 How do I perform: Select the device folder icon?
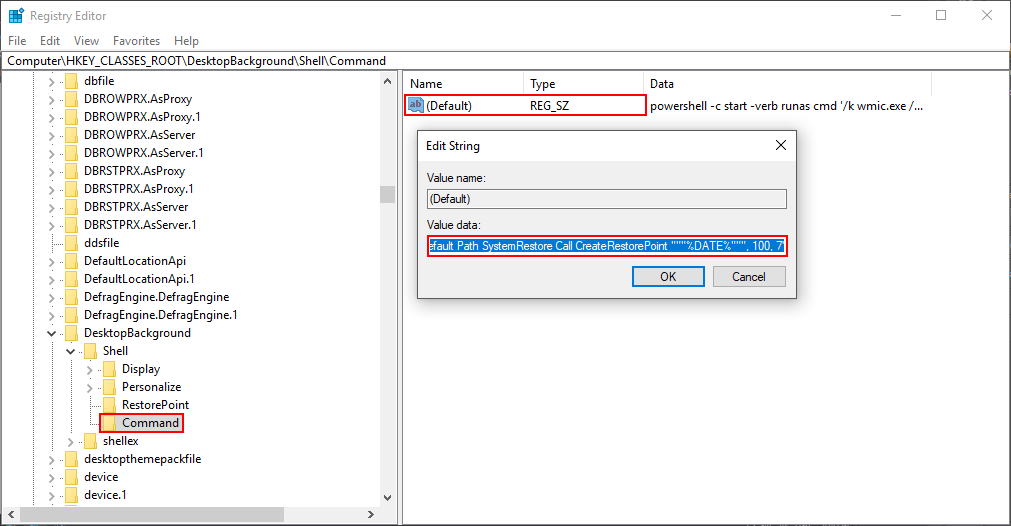point(72,477)
